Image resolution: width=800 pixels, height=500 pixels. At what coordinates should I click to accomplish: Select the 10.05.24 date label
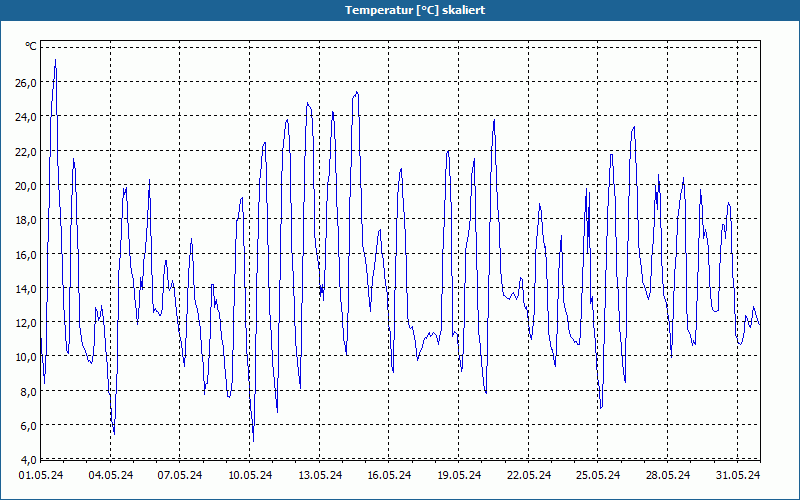(250, 475)
